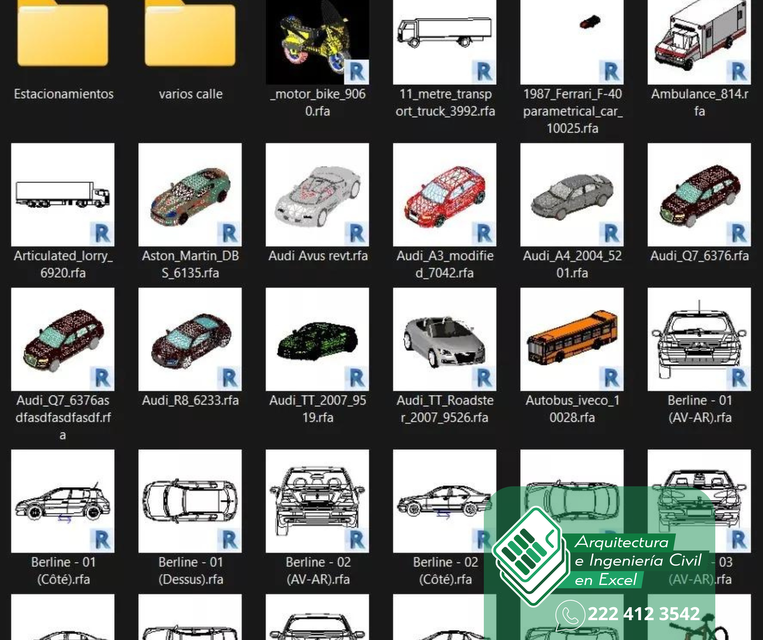Click the 'Audi_R8_6233.rfa' file name
Viewport: 763px width, 640px height.
190,401
